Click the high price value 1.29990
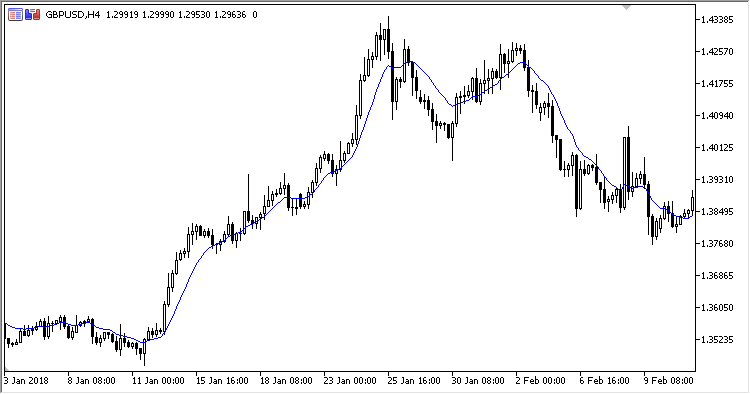 click(x=158, y=15)
